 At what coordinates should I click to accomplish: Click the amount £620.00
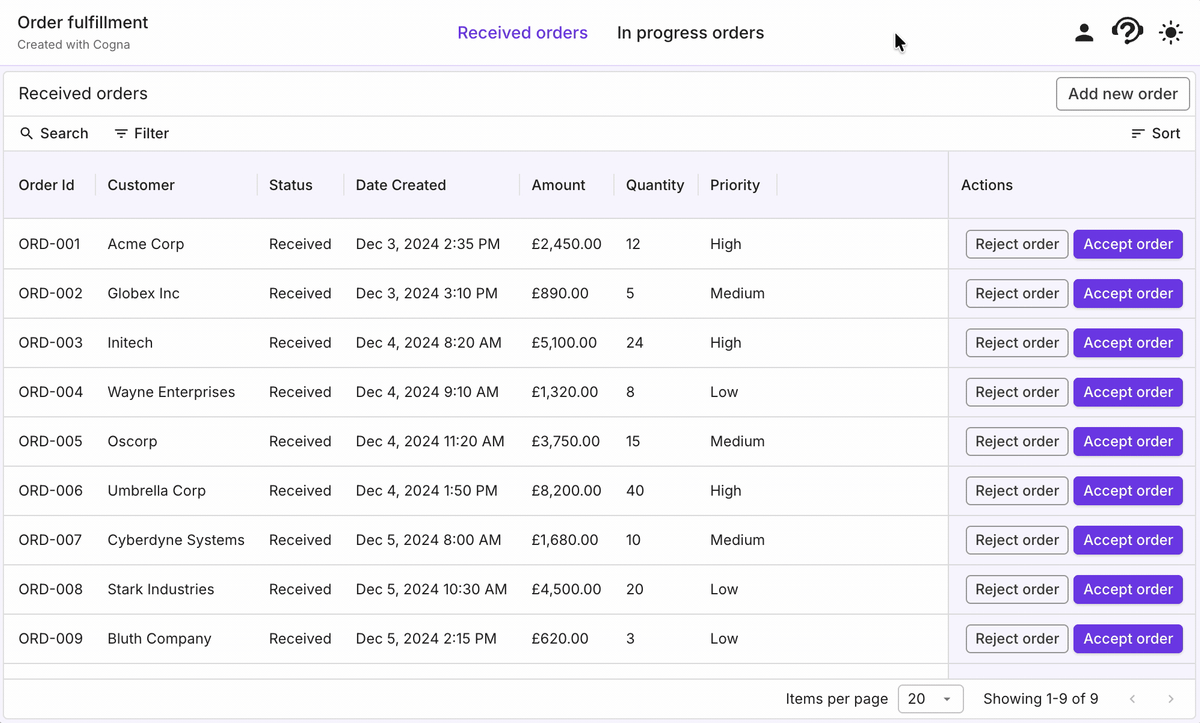(x=560, y=639)
